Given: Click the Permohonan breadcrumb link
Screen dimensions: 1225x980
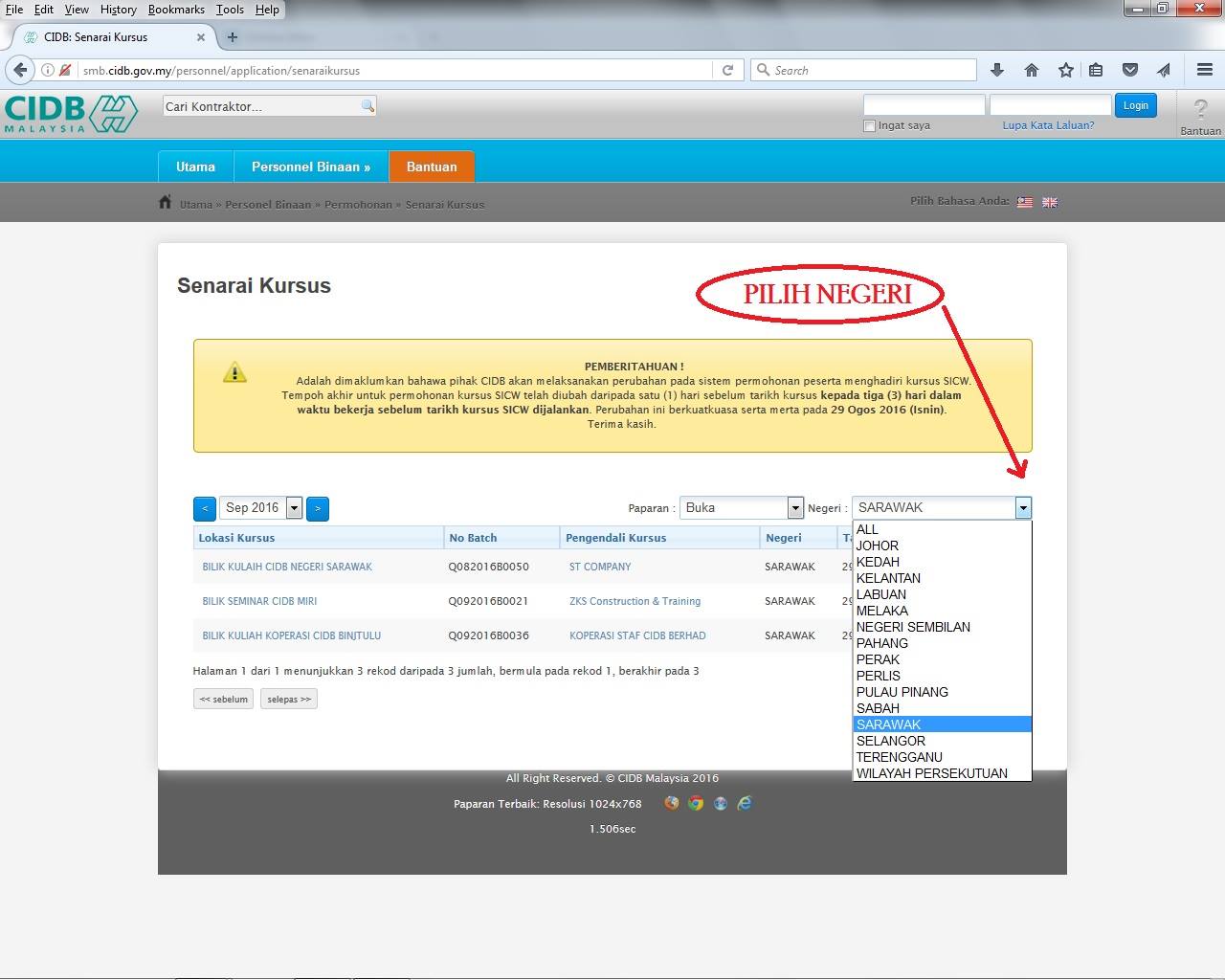Looking at the screenshot, I should click(358, 205).
